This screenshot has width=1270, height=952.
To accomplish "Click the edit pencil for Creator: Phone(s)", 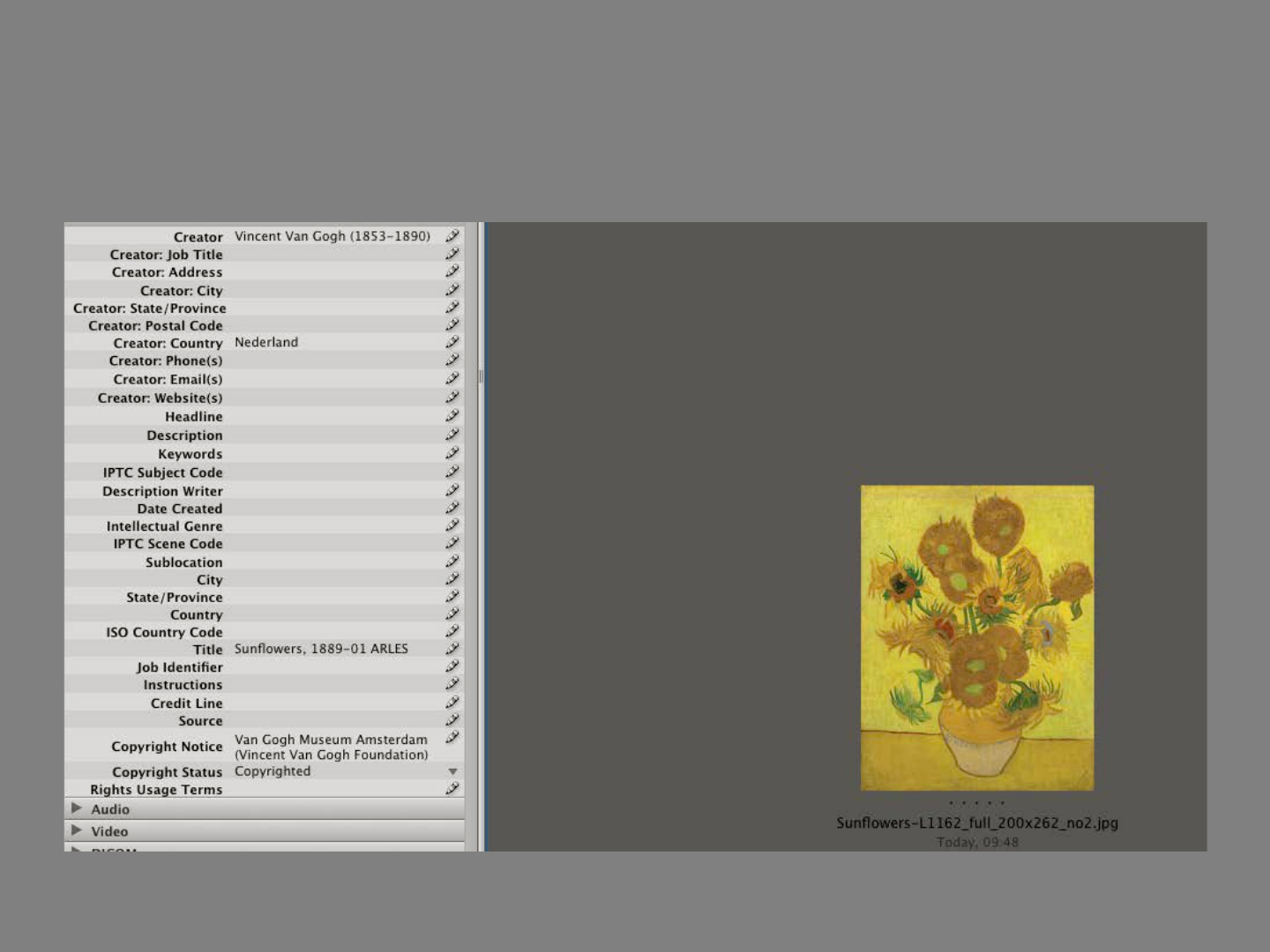I will pos(452,361).
